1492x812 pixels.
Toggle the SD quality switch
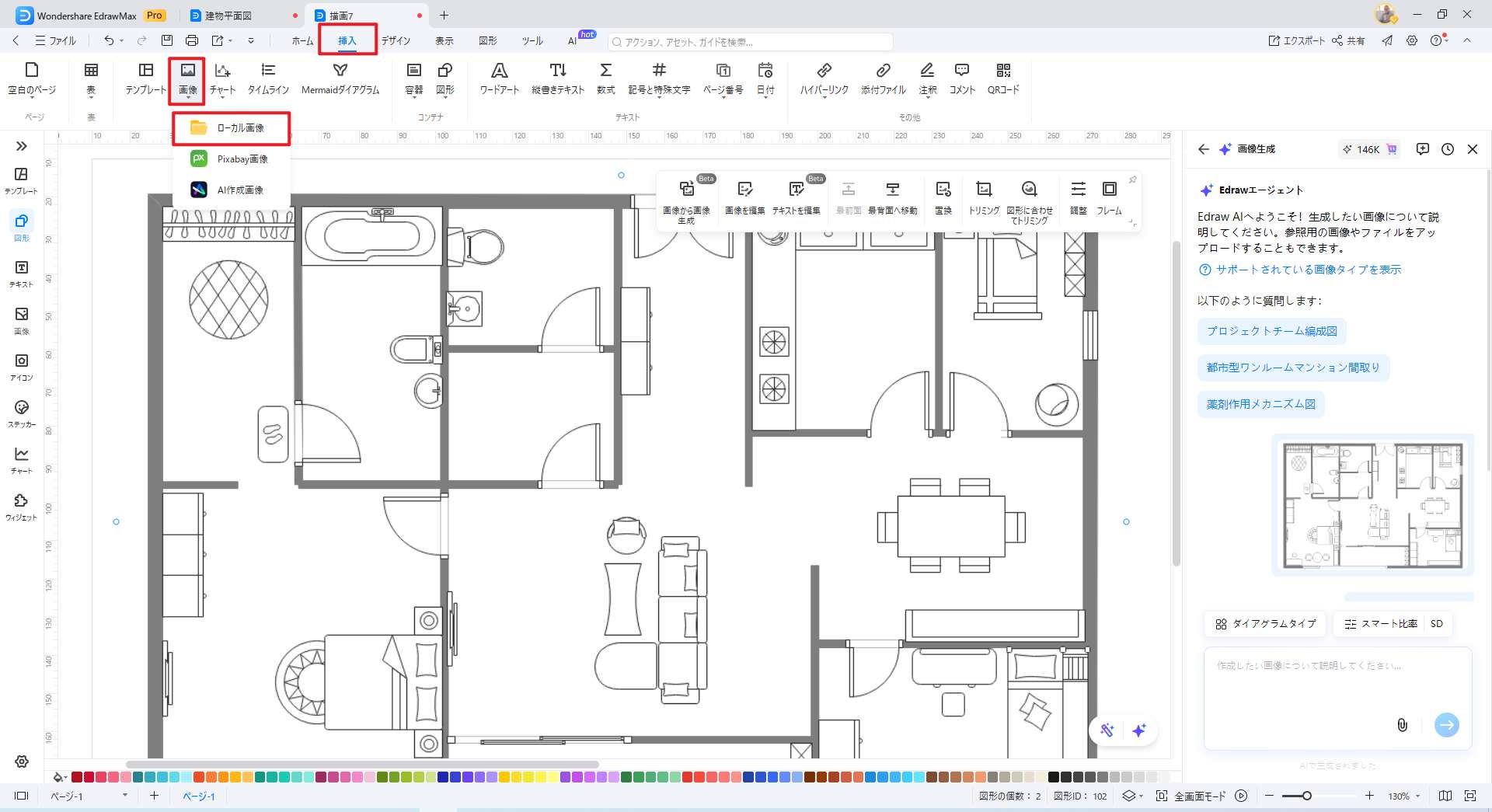coord(1436,624)
